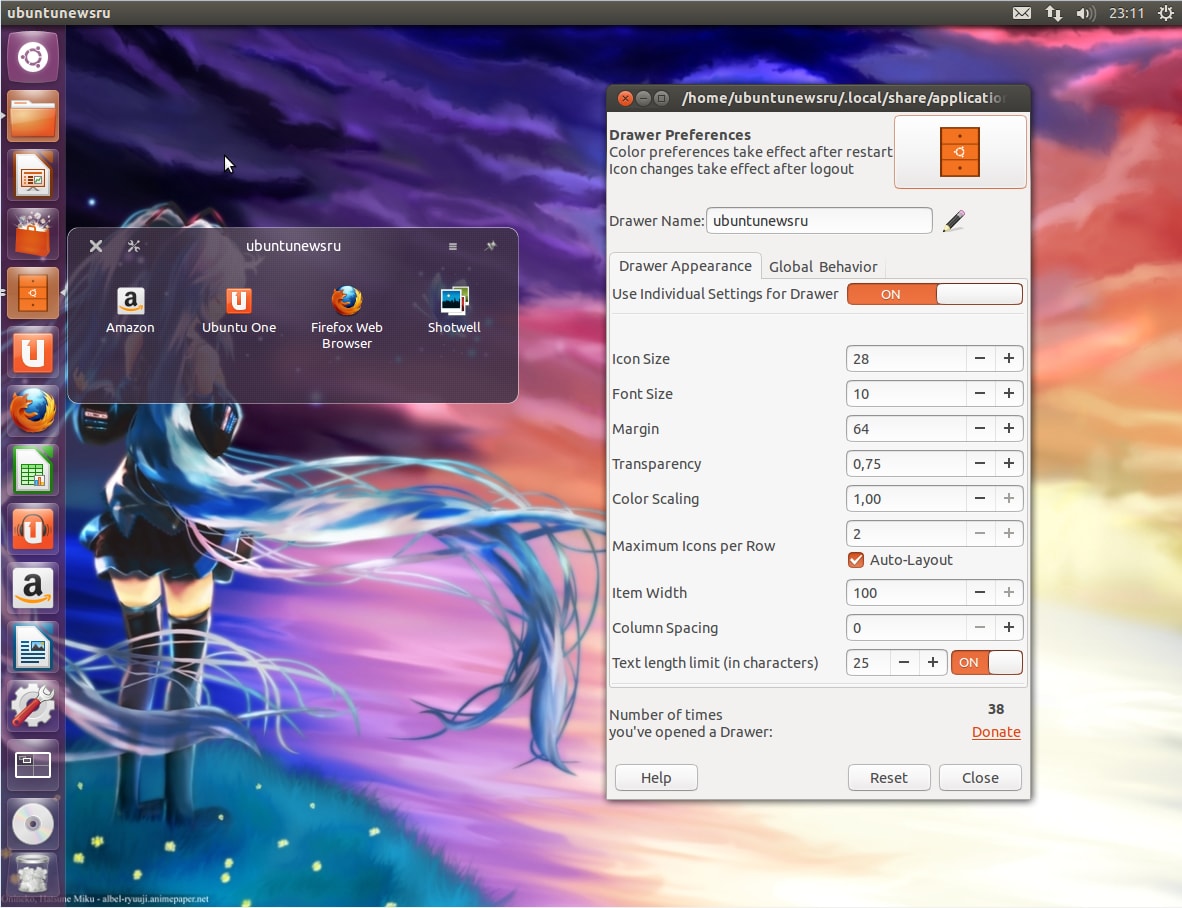Click in the Drawer Name text field

tap(819, 221)
